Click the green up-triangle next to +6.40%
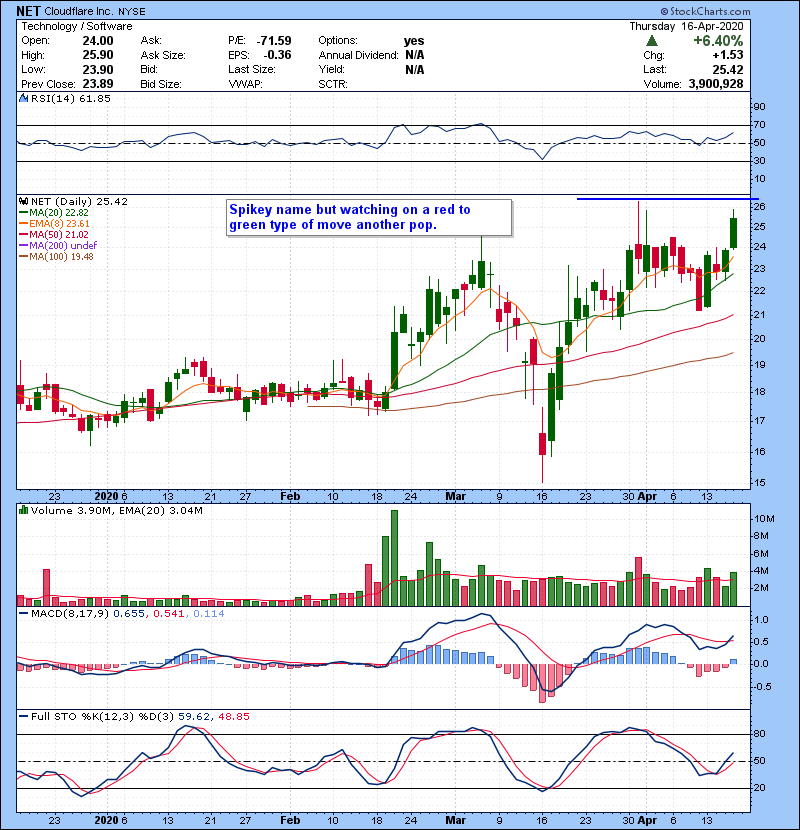 (x=652, y=41)
